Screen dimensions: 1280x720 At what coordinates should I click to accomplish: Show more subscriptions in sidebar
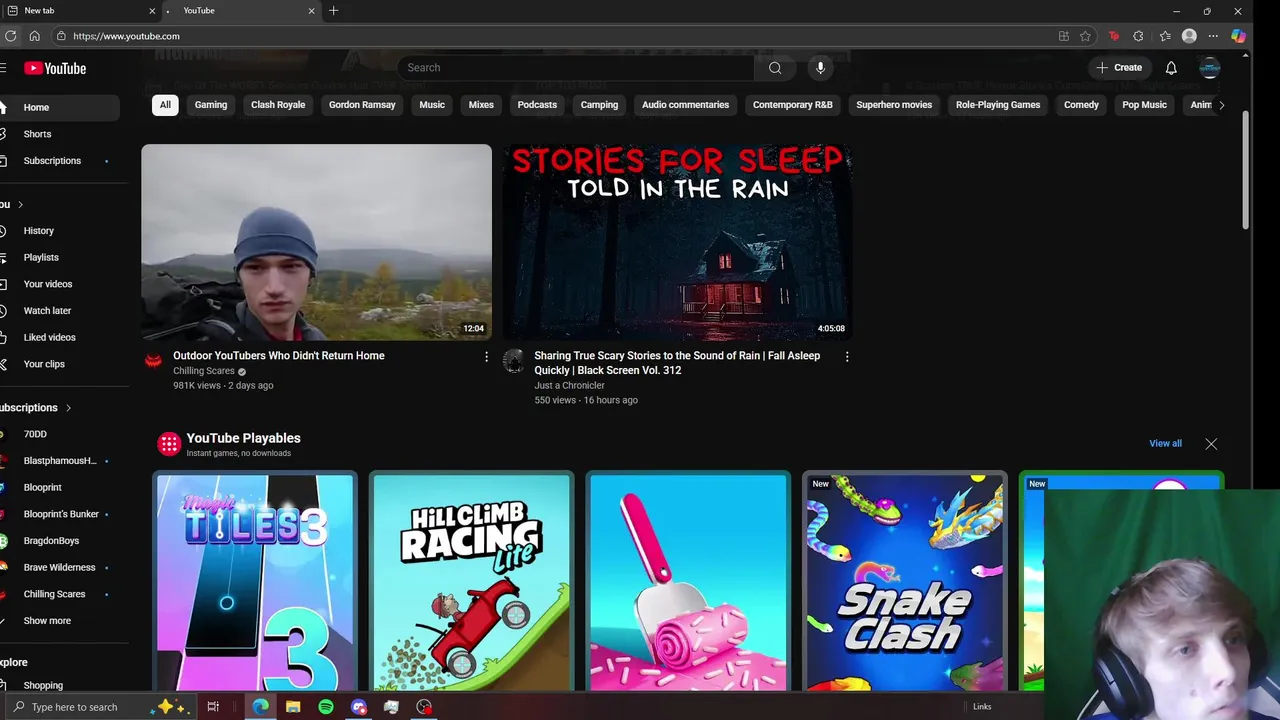(x=47, y=621)
